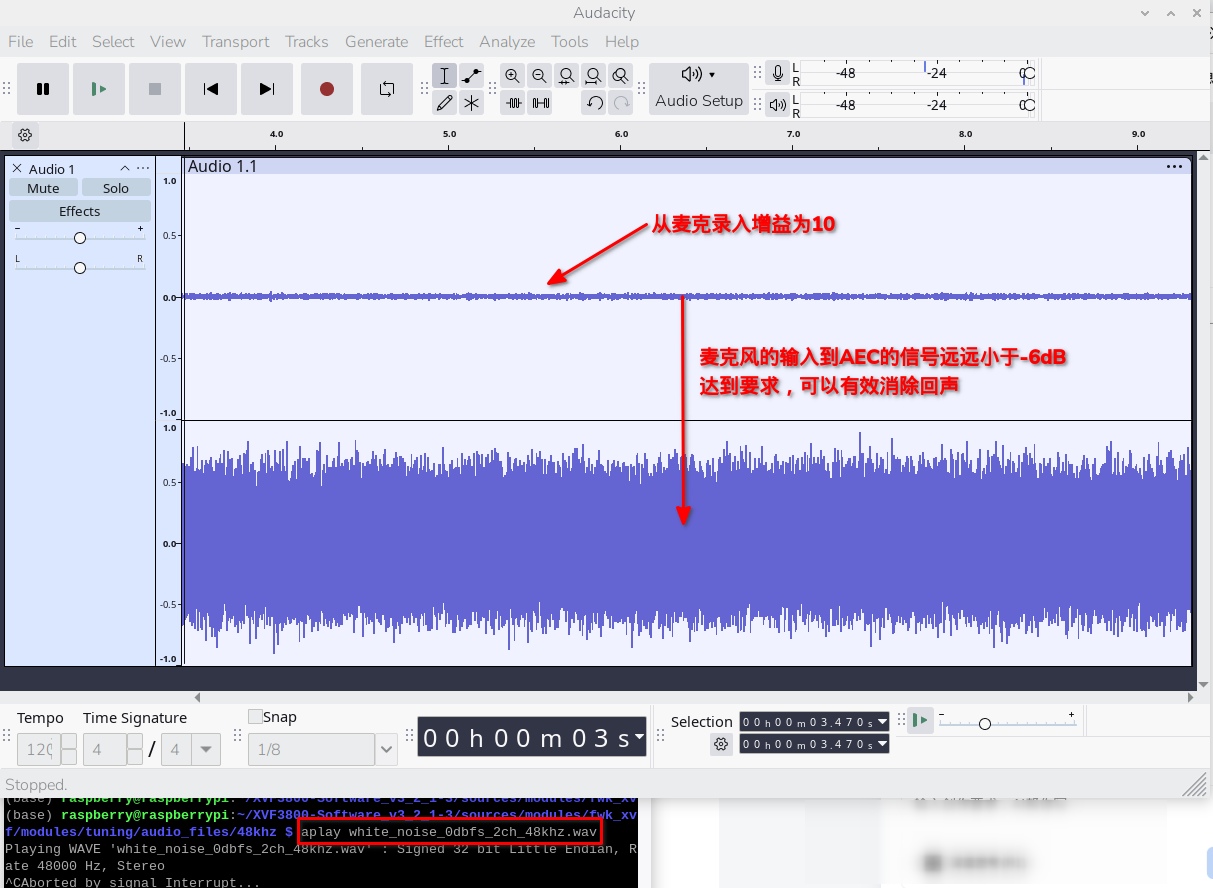Click the playback meter speaker icon

point(778,104)
